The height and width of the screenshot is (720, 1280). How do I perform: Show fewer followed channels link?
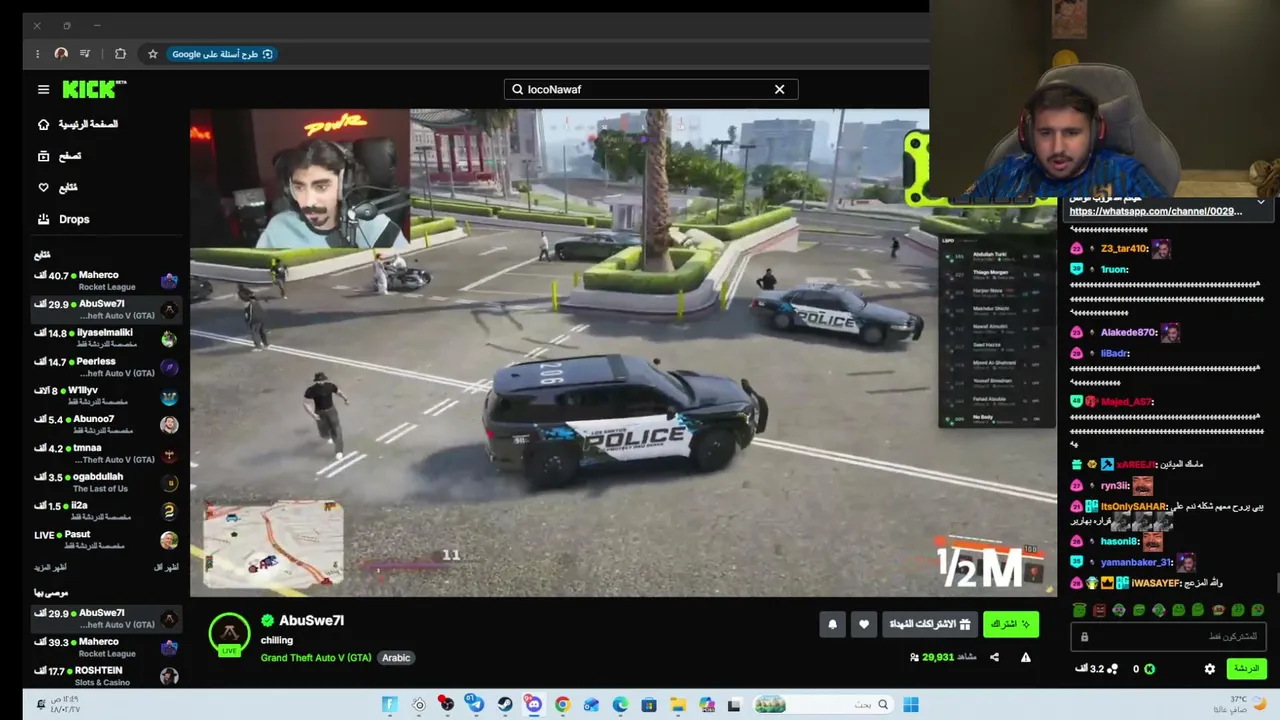point(166,568)
